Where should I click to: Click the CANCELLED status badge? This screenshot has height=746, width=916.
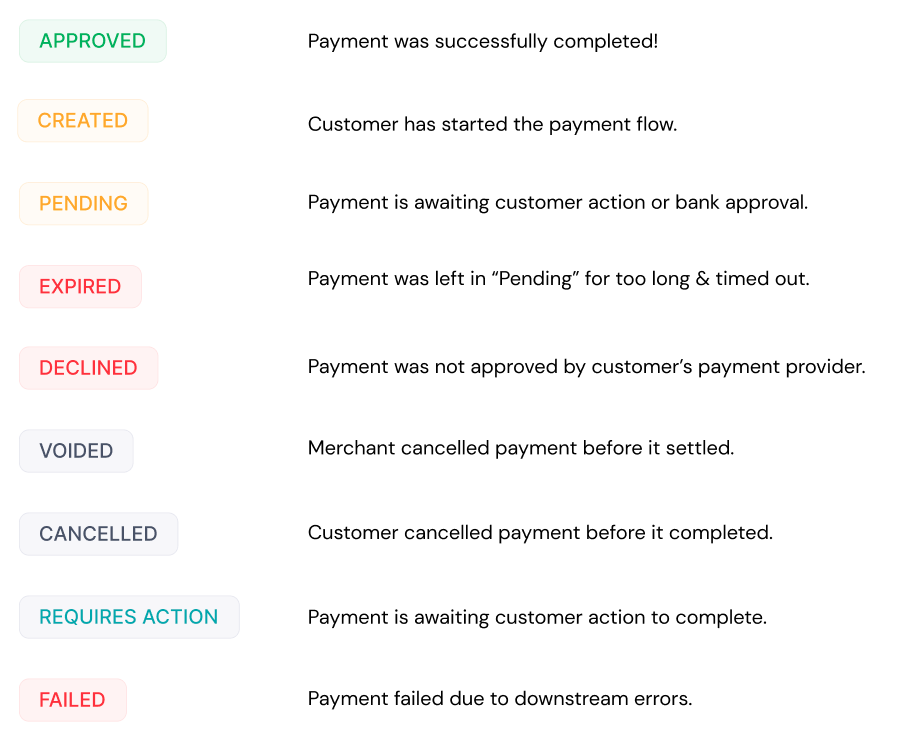pos(98,534)
